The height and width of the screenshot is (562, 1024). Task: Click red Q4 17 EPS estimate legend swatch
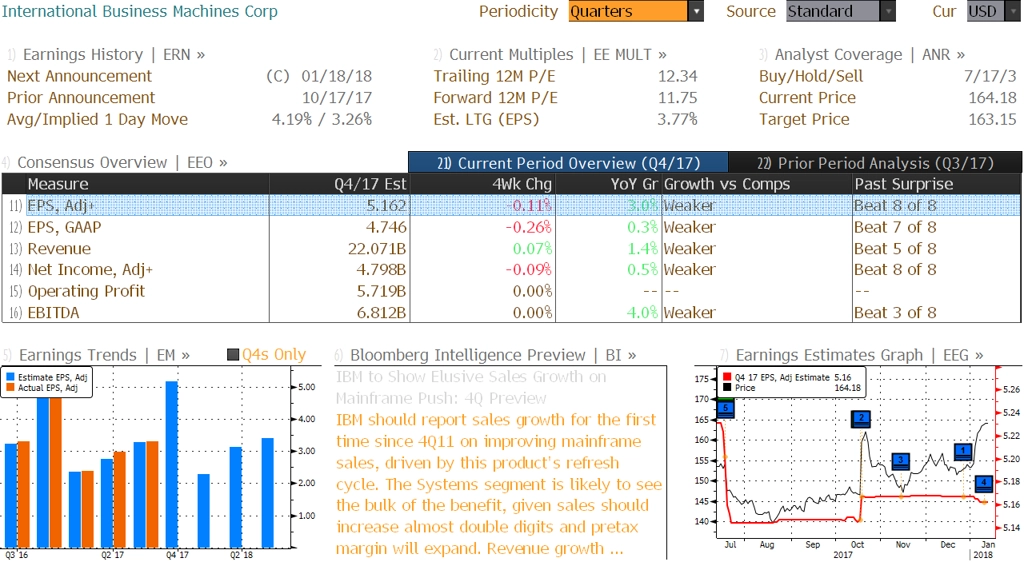pos(727,377)
